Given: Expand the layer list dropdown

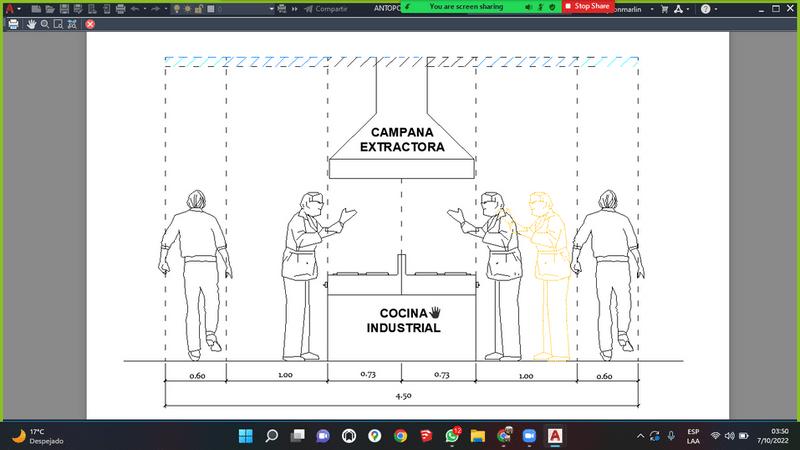Looking at the screenshot, I should (271, 9).
